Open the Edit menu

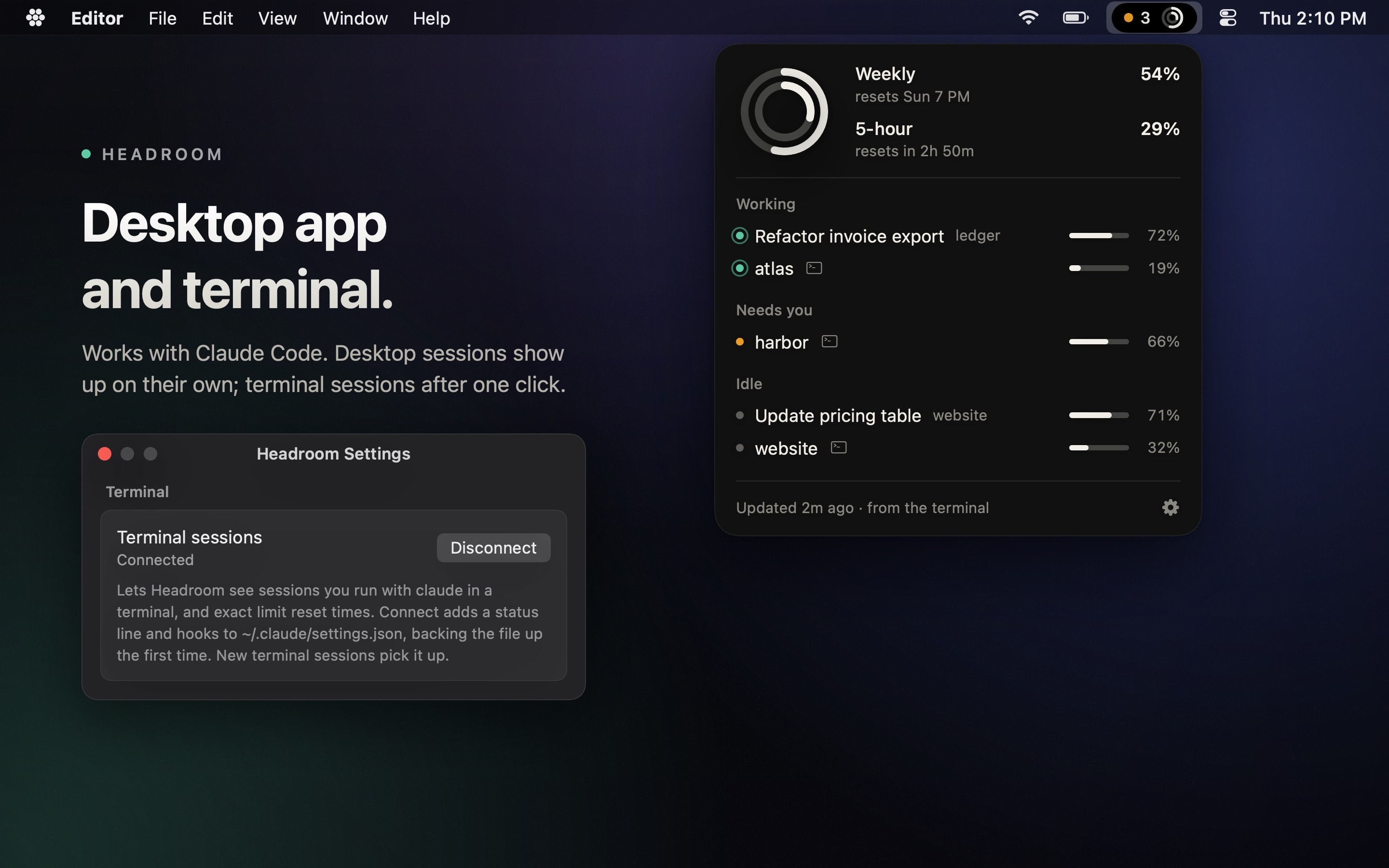[x=218, y=18]
